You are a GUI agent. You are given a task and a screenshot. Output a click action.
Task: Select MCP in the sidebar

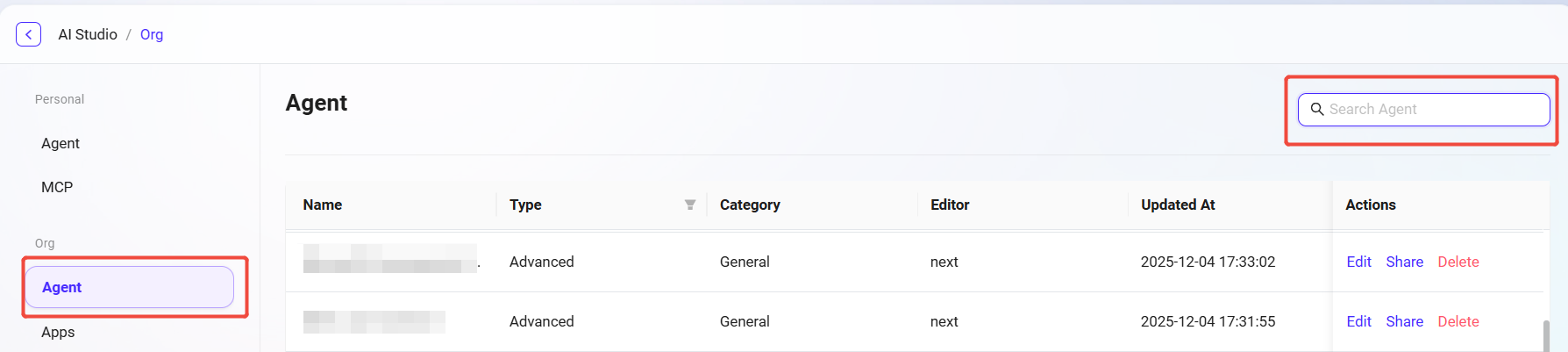(x=57, y=187)
